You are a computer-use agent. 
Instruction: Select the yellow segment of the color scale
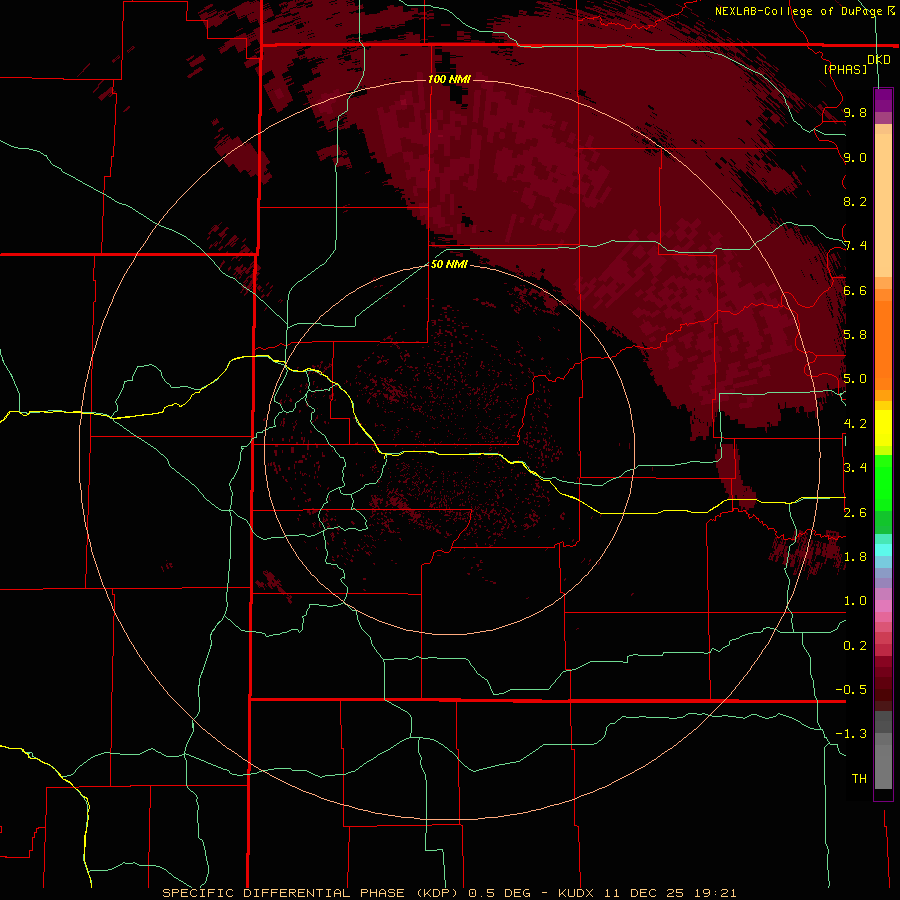pyautogui.click(x=883, y=428)
